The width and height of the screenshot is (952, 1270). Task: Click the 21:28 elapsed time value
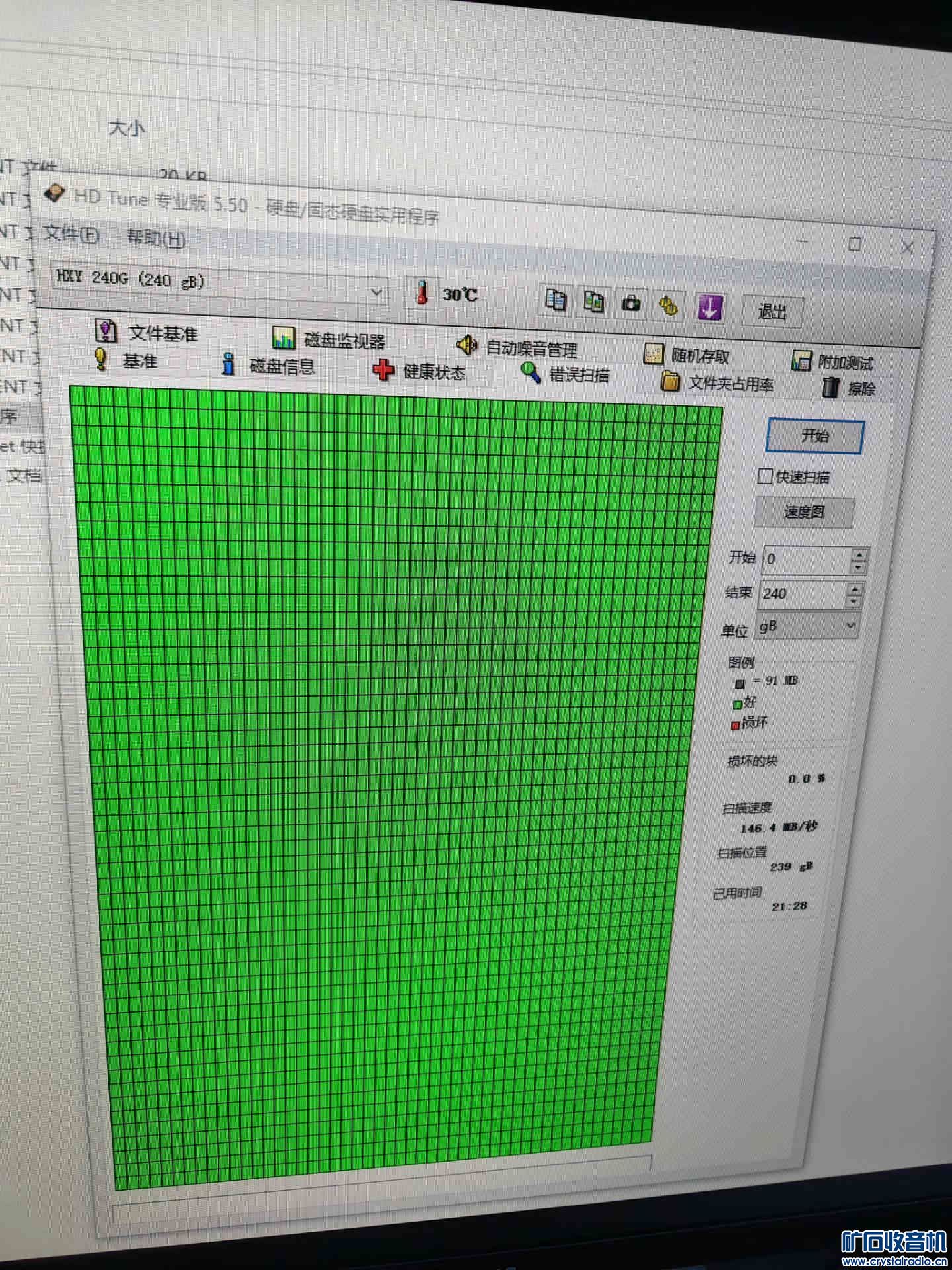point(789,906)
